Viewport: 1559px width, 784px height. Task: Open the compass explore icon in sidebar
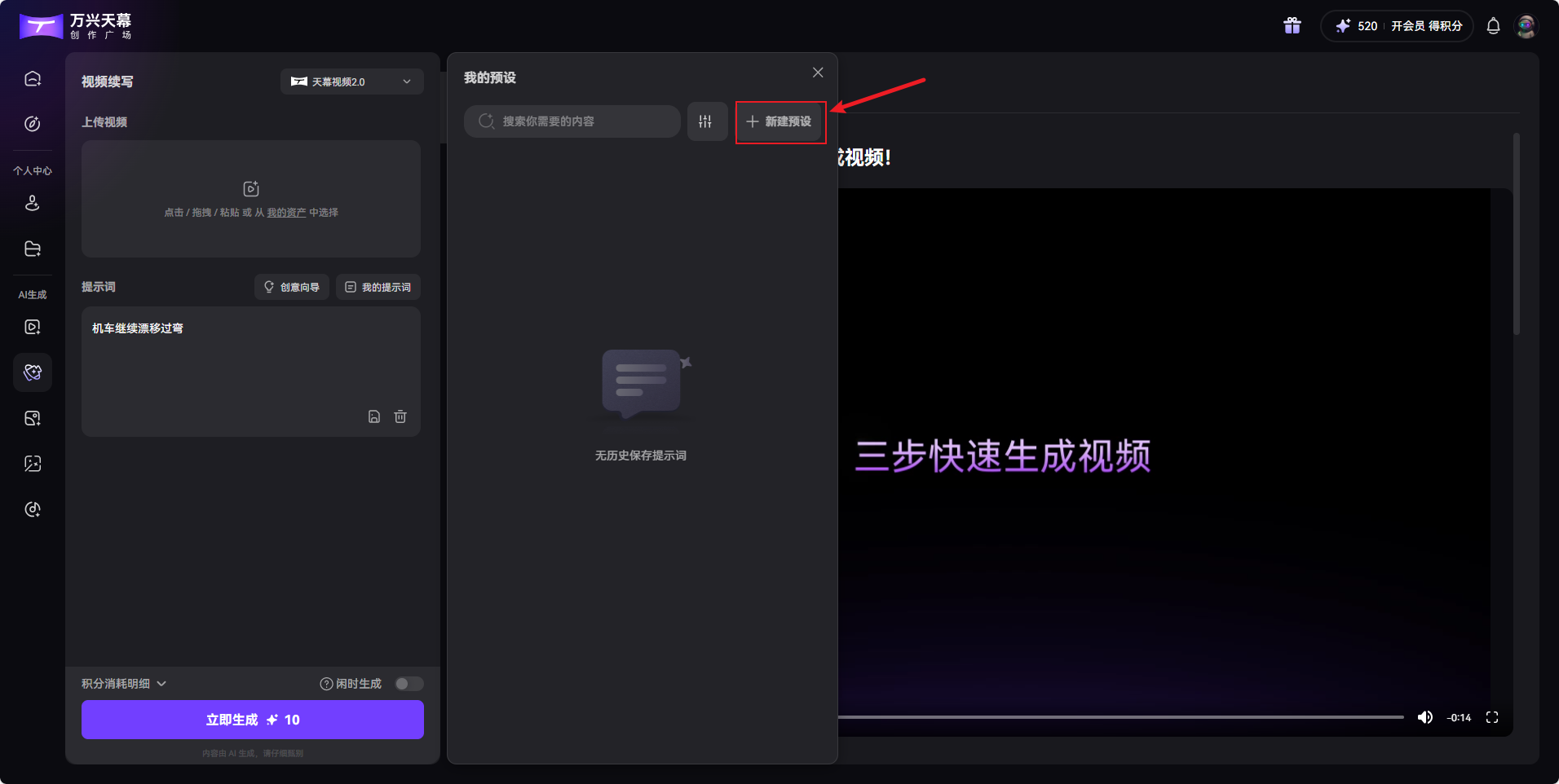pos(33,124)
